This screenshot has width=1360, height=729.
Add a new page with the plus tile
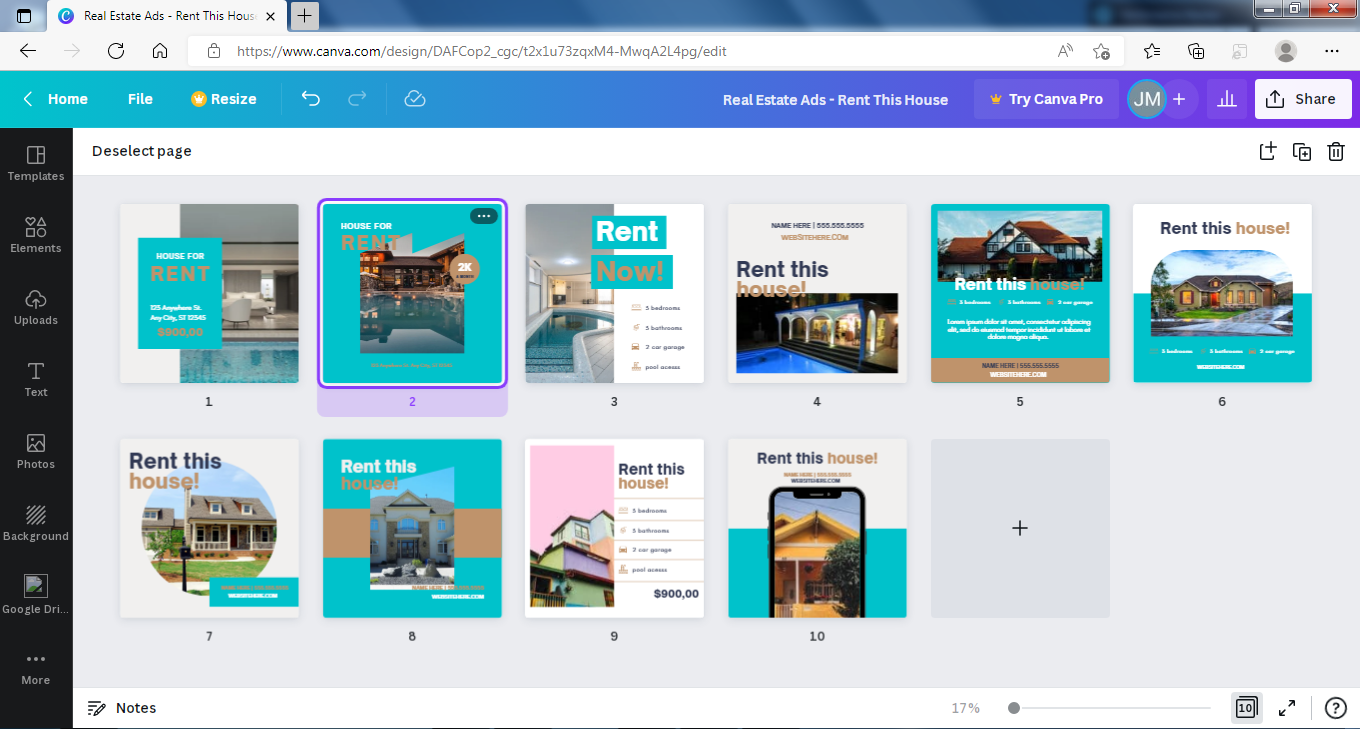click(x=1020, y=528)
